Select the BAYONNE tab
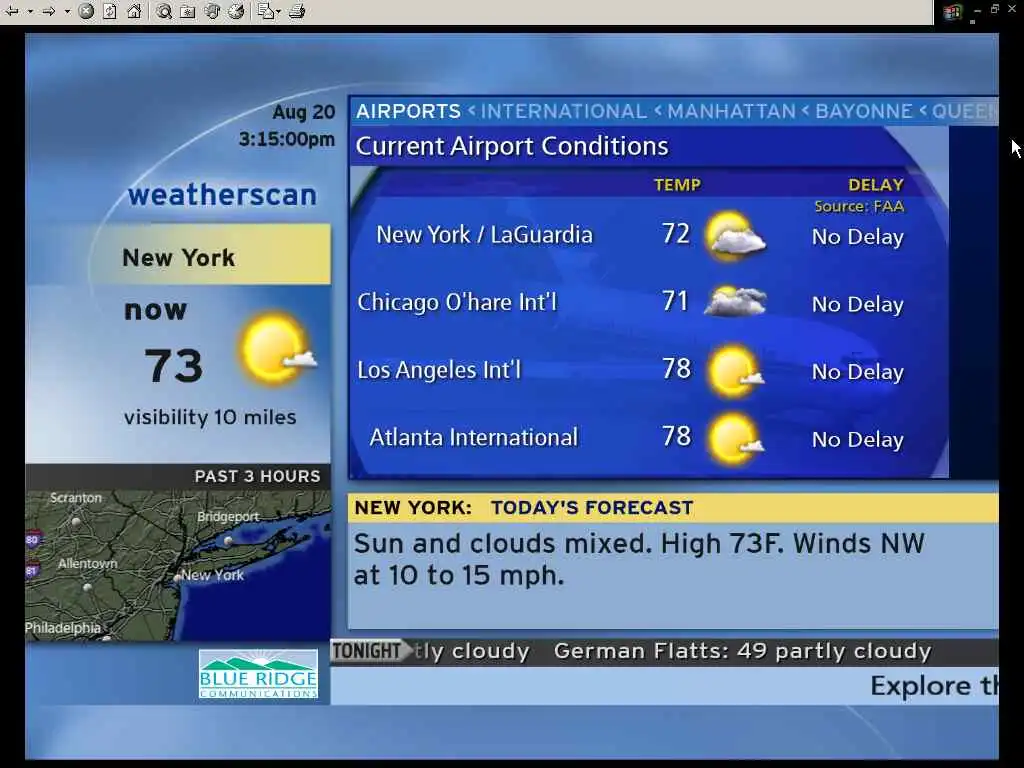Image resolution: width=1024 pixels, height=768 pixels. coord(863,111)
